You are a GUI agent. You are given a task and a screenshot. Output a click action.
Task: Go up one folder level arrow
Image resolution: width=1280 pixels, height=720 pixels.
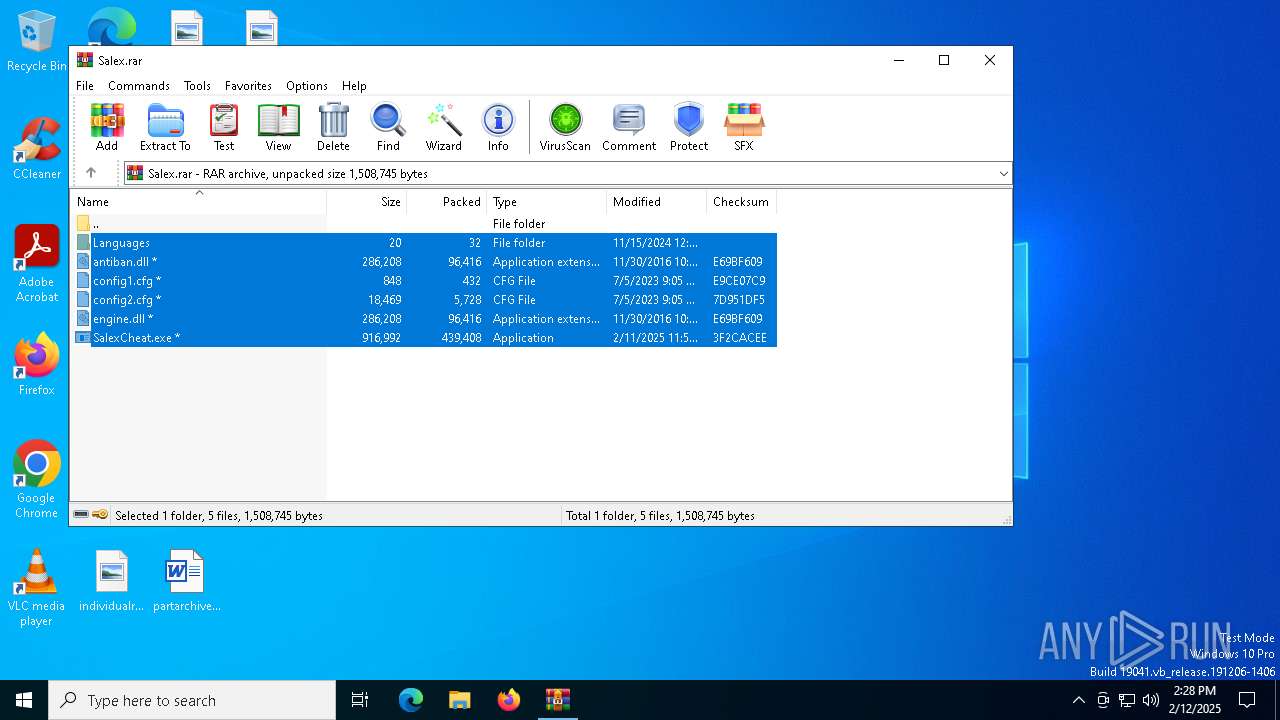pos(91,173)
